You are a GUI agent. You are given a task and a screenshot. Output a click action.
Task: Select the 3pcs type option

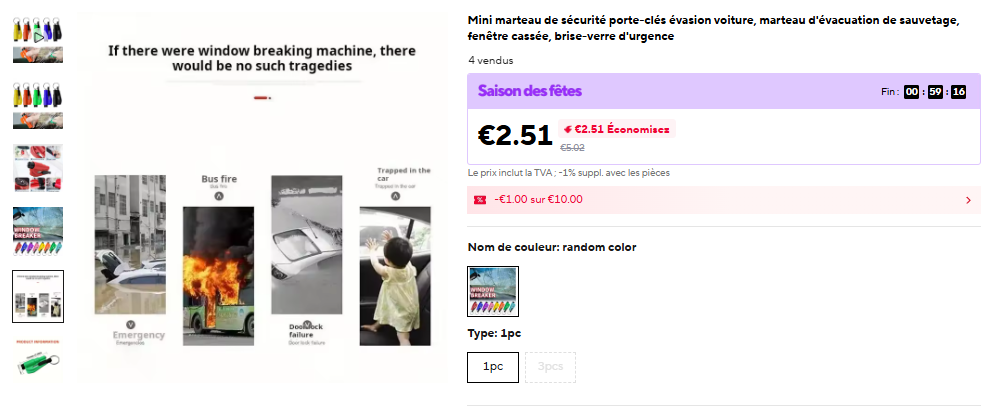point(550,367)
